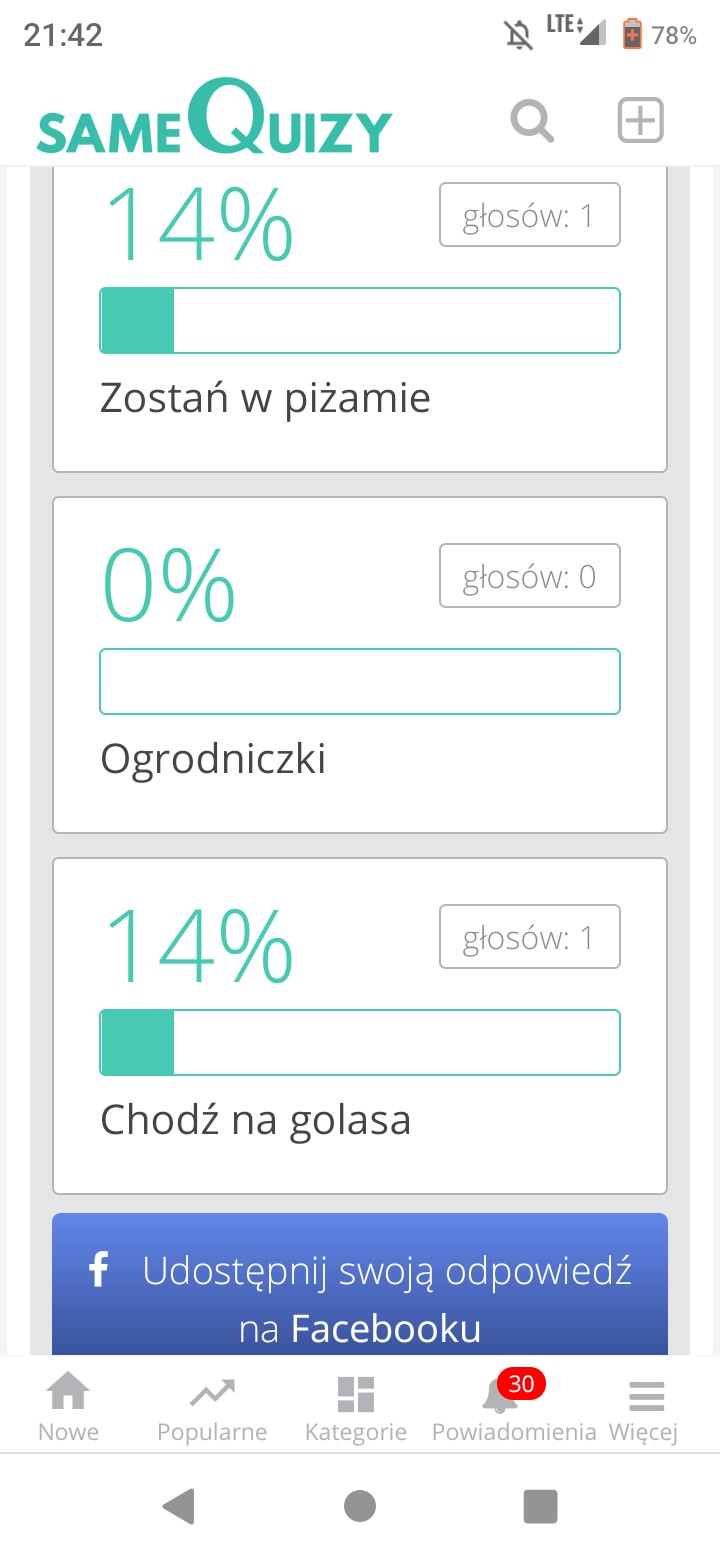
Task: Open the Więcej hamburger menu
Action: pos(646,1406)
